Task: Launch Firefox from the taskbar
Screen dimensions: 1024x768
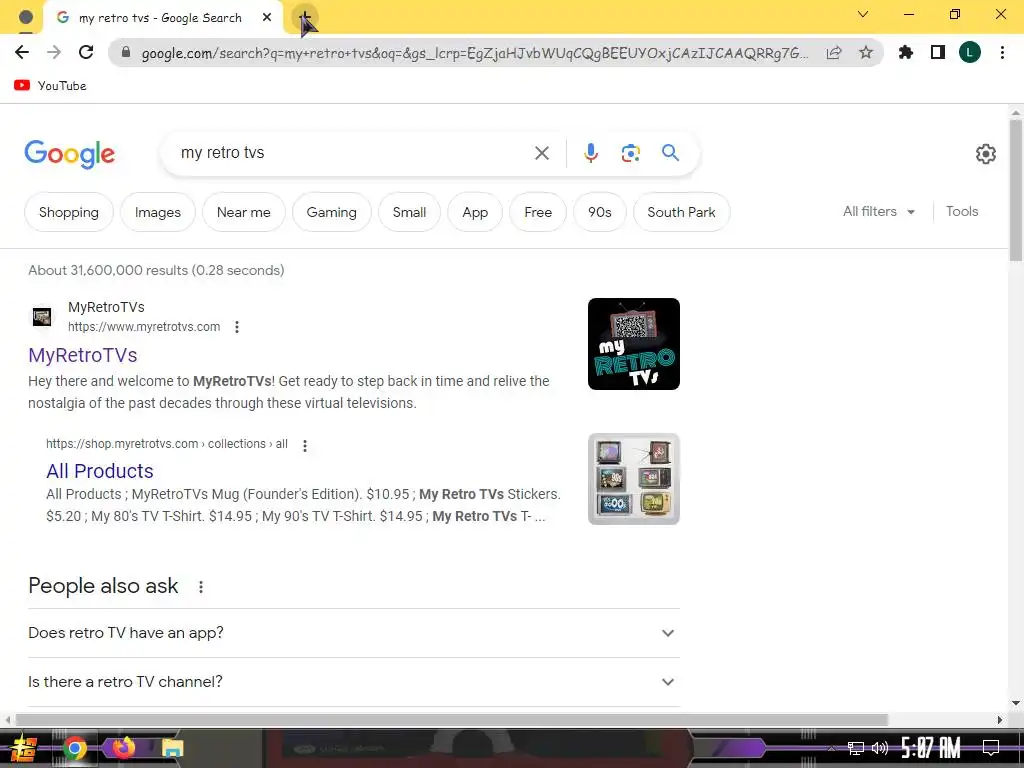Action: pos(123,748)
